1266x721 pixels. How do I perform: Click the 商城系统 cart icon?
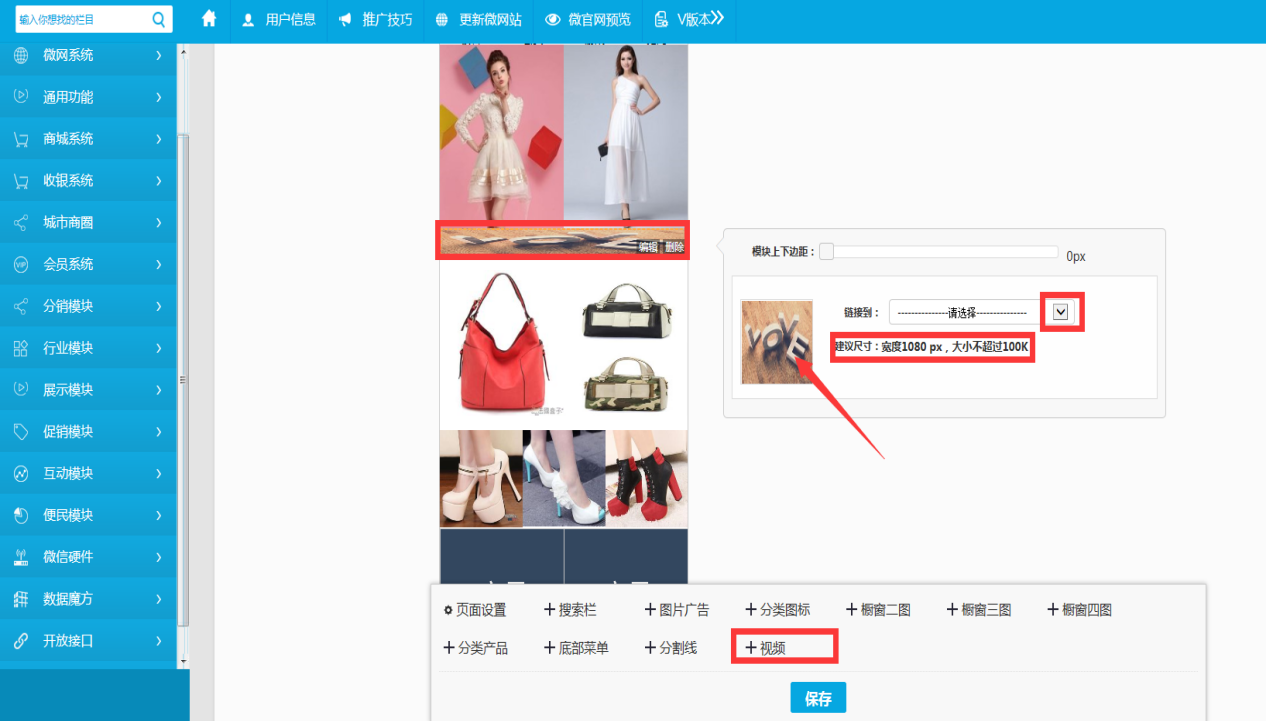[21, 139]
